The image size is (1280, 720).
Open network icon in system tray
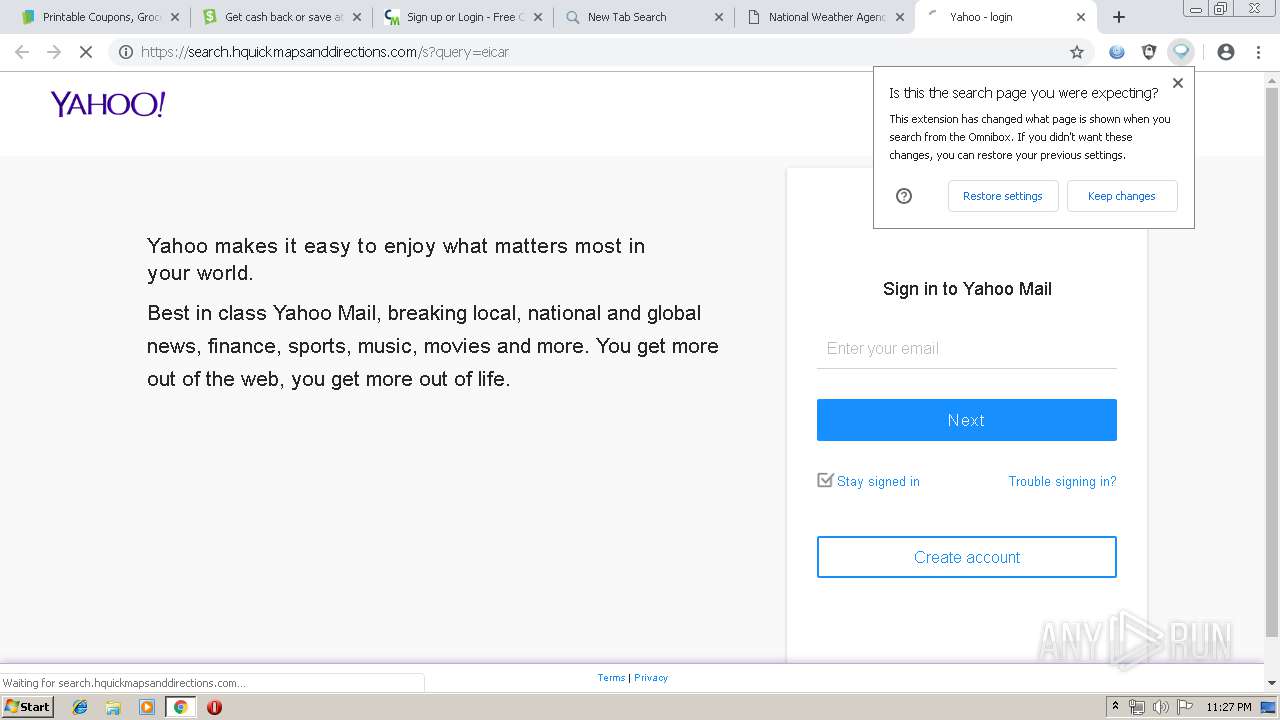1137,707
